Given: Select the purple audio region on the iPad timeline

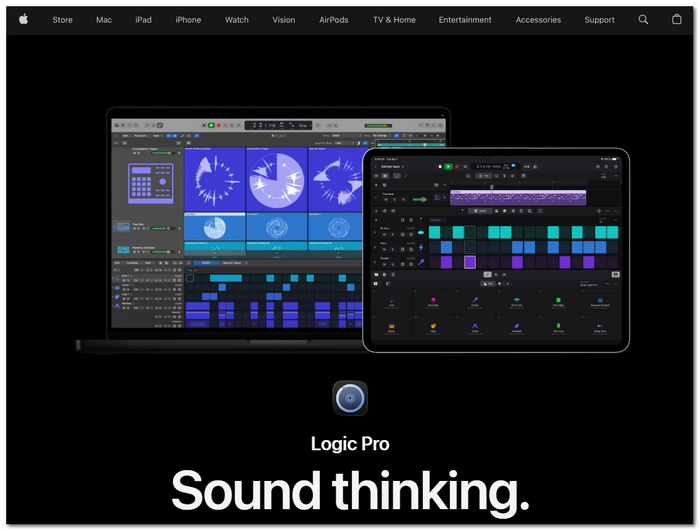Looking at the screenshot, I should [518, 197].
